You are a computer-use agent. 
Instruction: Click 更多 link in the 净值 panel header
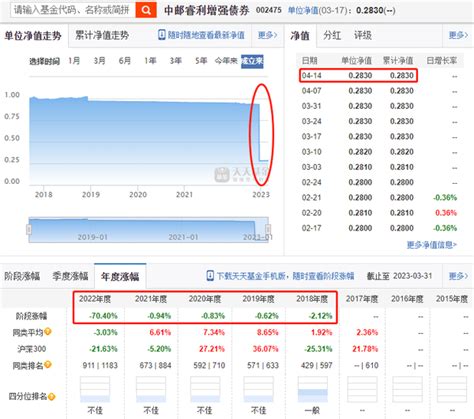click(458, 35)
